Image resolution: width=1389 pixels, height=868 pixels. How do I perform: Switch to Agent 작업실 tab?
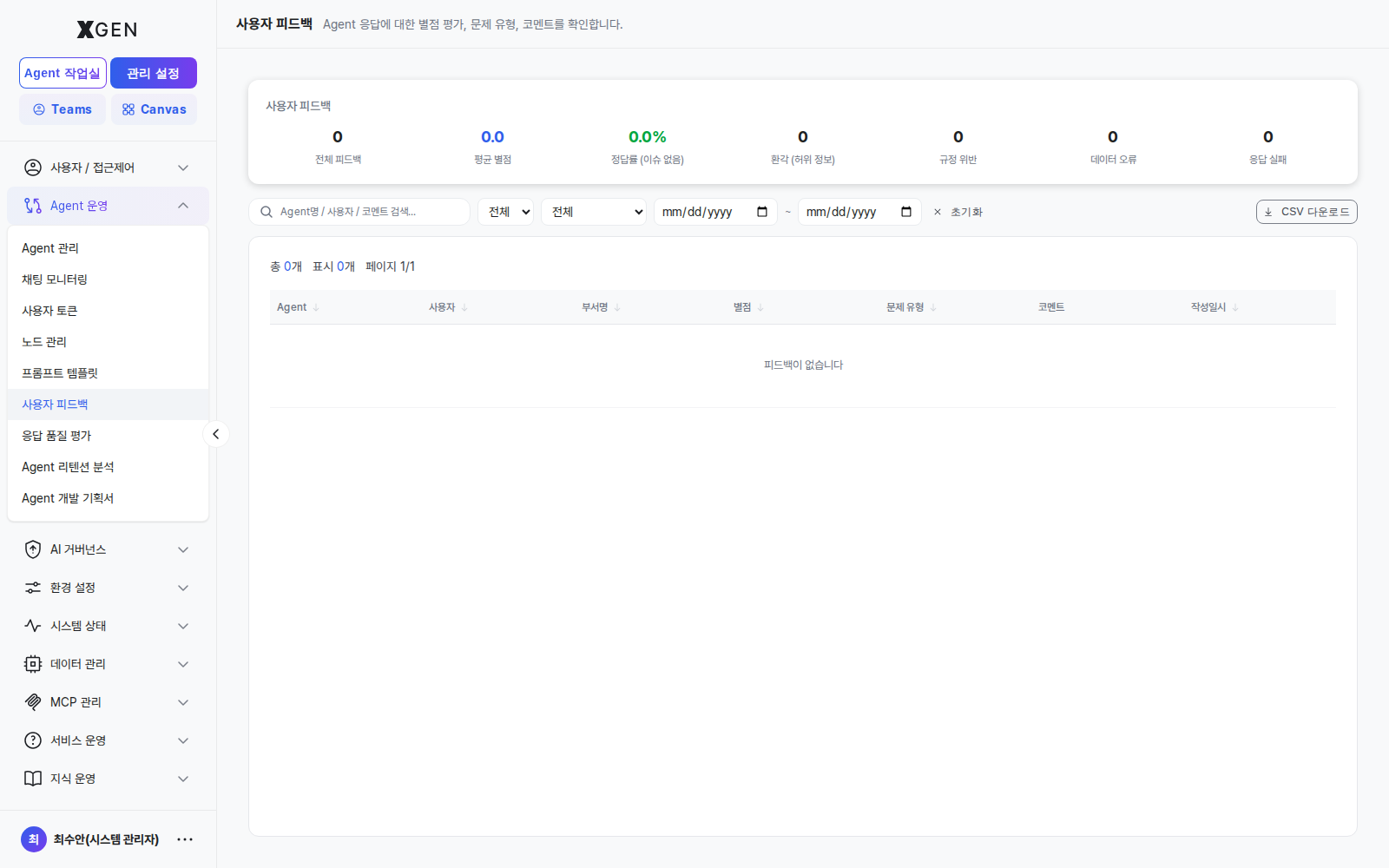pyautogui.click(x=63, y=73)
